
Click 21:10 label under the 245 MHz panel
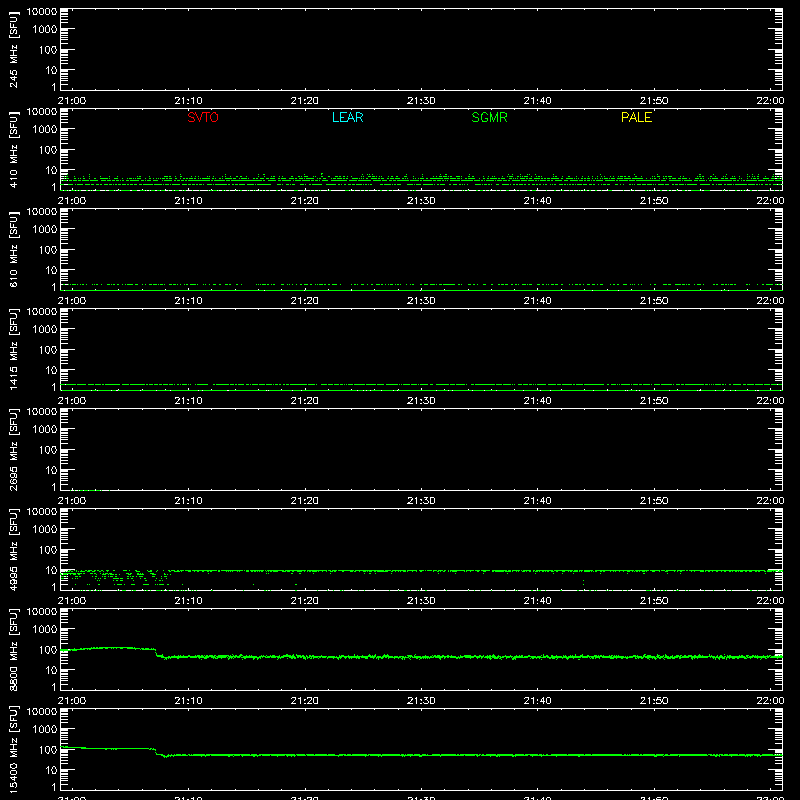[x=188, y=101]
